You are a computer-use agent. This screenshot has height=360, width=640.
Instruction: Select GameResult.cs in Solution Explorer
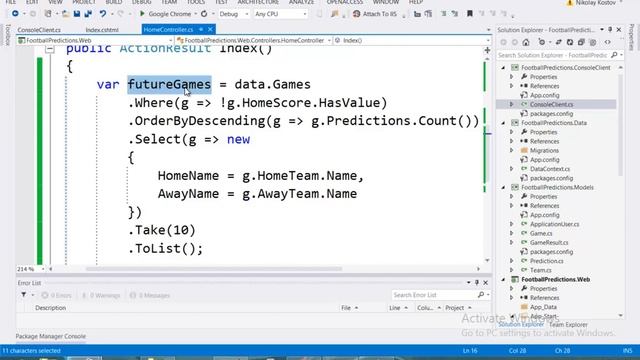pos(549,242)
